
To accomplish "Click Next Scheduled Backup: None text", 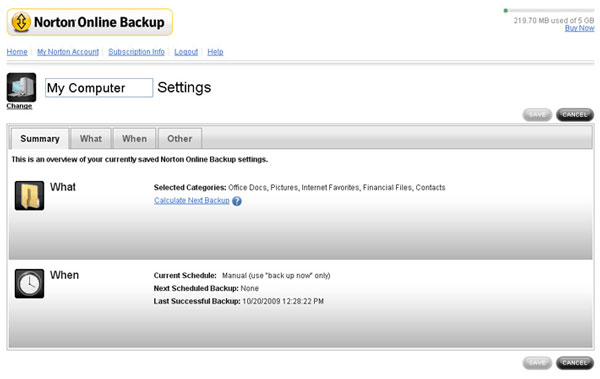I will point(206,288).
